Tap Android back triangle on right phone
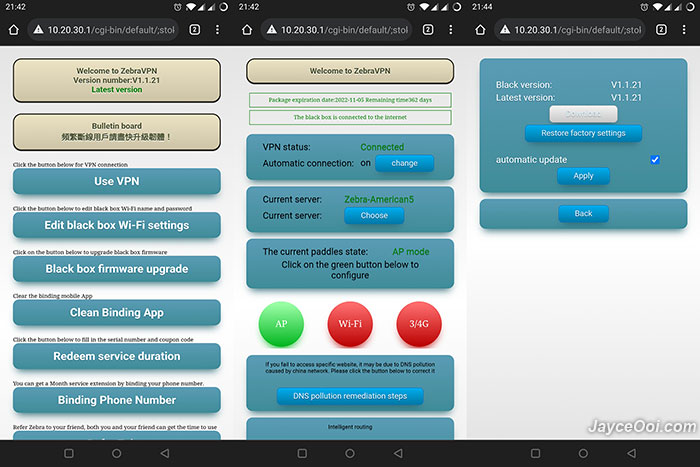Viewport: 700px width, 467px height. click(x=631, y=454)
